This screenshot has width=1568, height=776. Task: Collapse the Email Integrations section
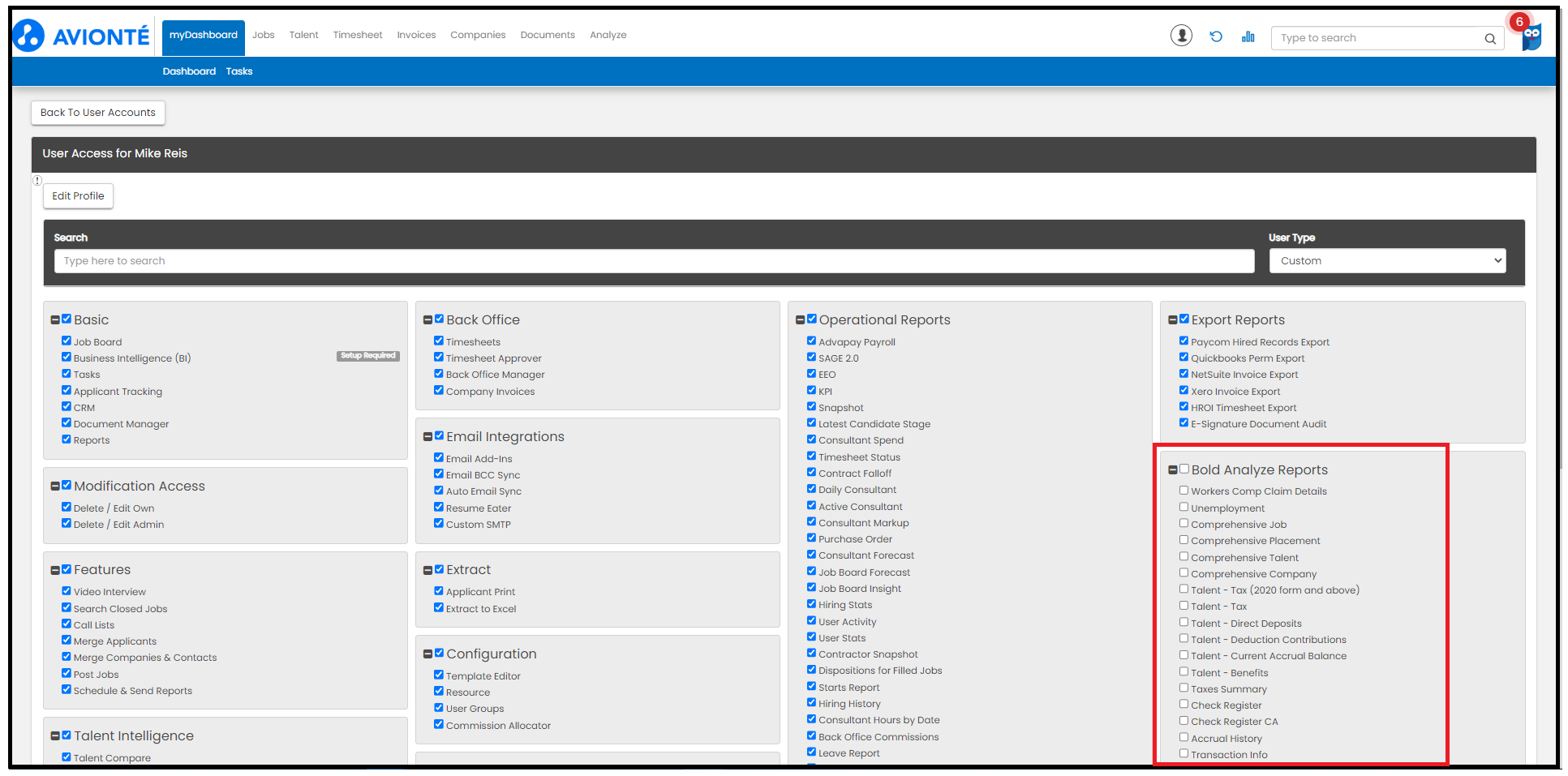427,437
